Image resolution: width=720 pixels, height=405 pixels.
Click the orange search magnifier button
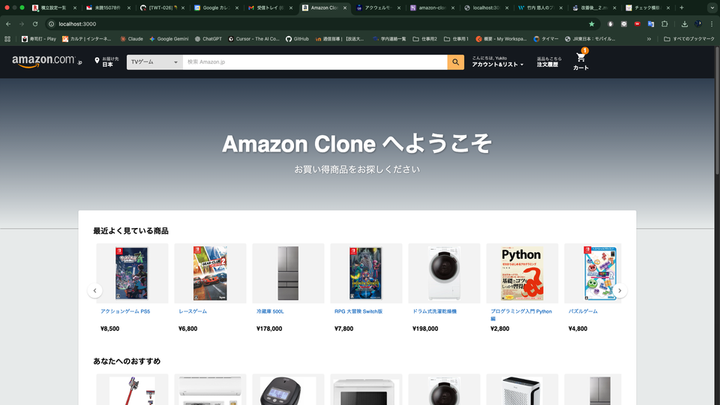[455, 62]
